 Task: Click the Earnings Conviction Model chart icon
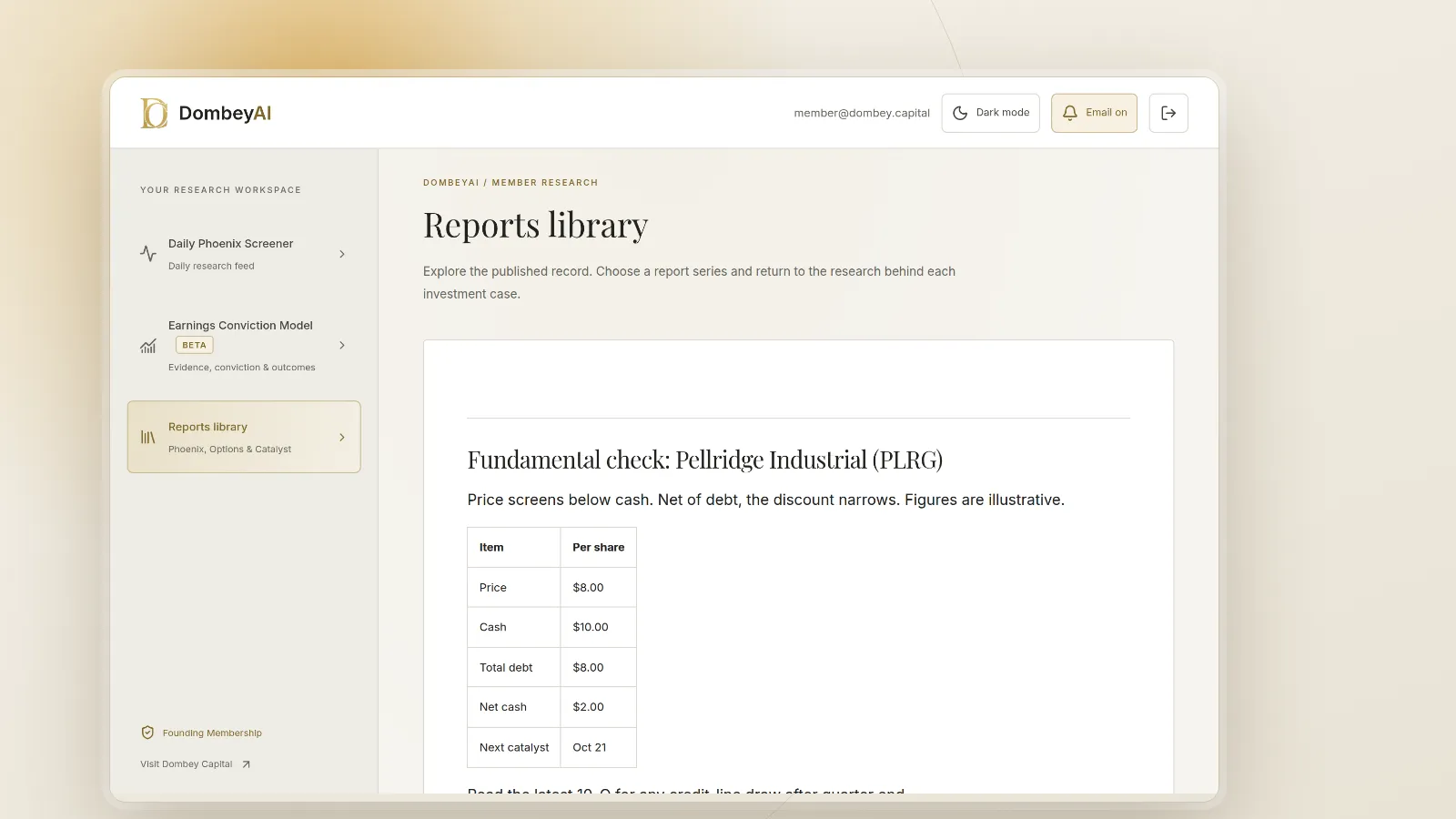click(x=148, y=346)
